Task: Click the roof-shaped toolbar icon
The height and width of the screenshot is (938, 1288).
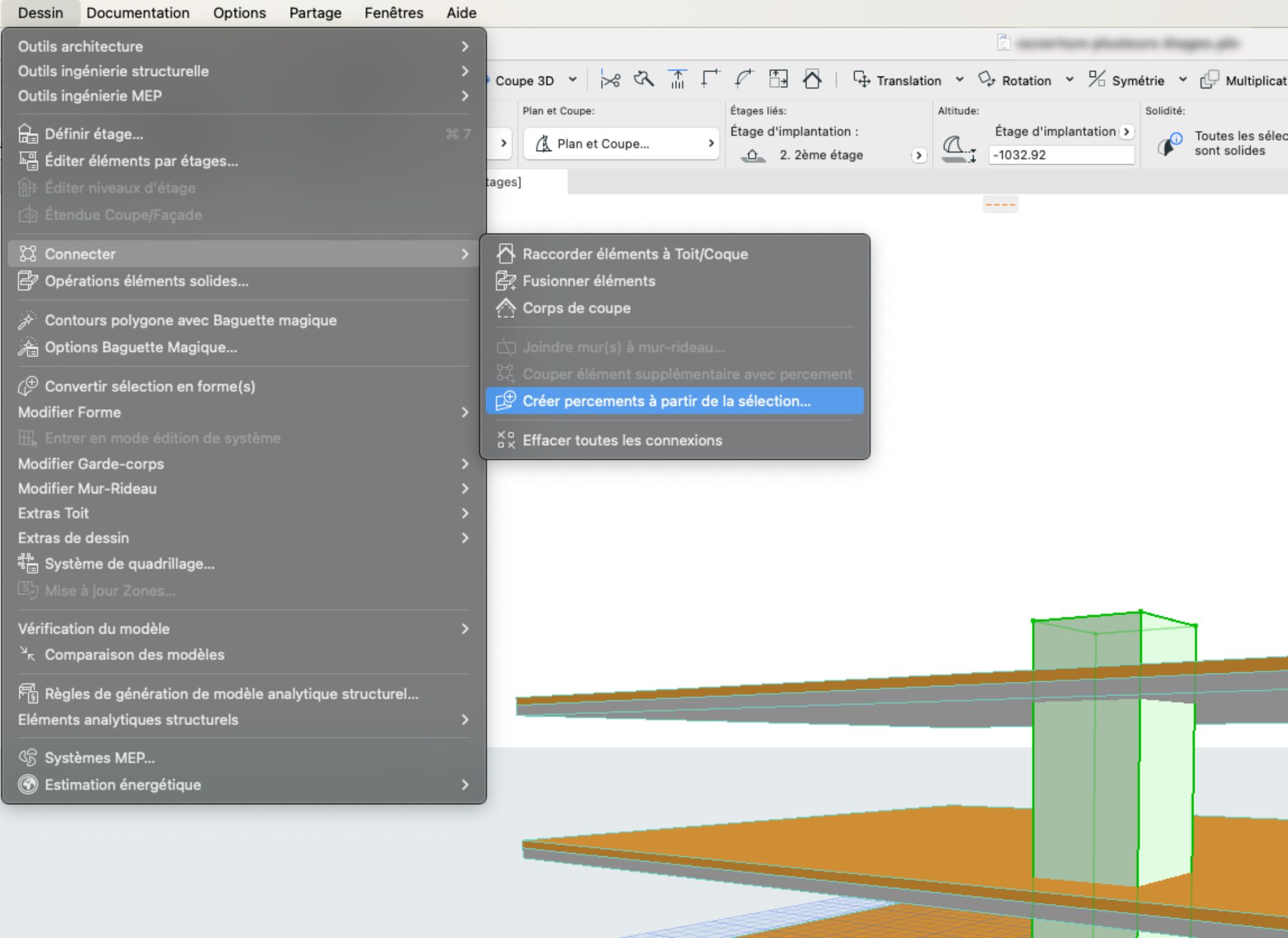Action: point(812,80)
